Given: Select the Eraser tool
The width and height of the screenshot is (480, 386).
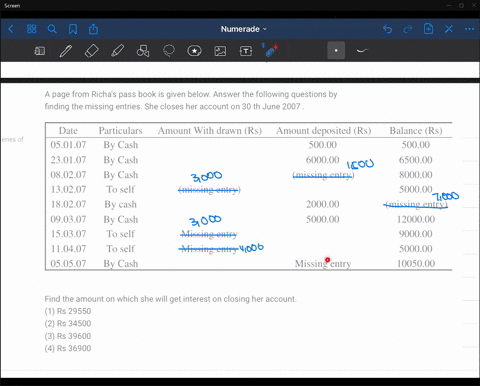Looking at the screenshot, I should [92, 51].
